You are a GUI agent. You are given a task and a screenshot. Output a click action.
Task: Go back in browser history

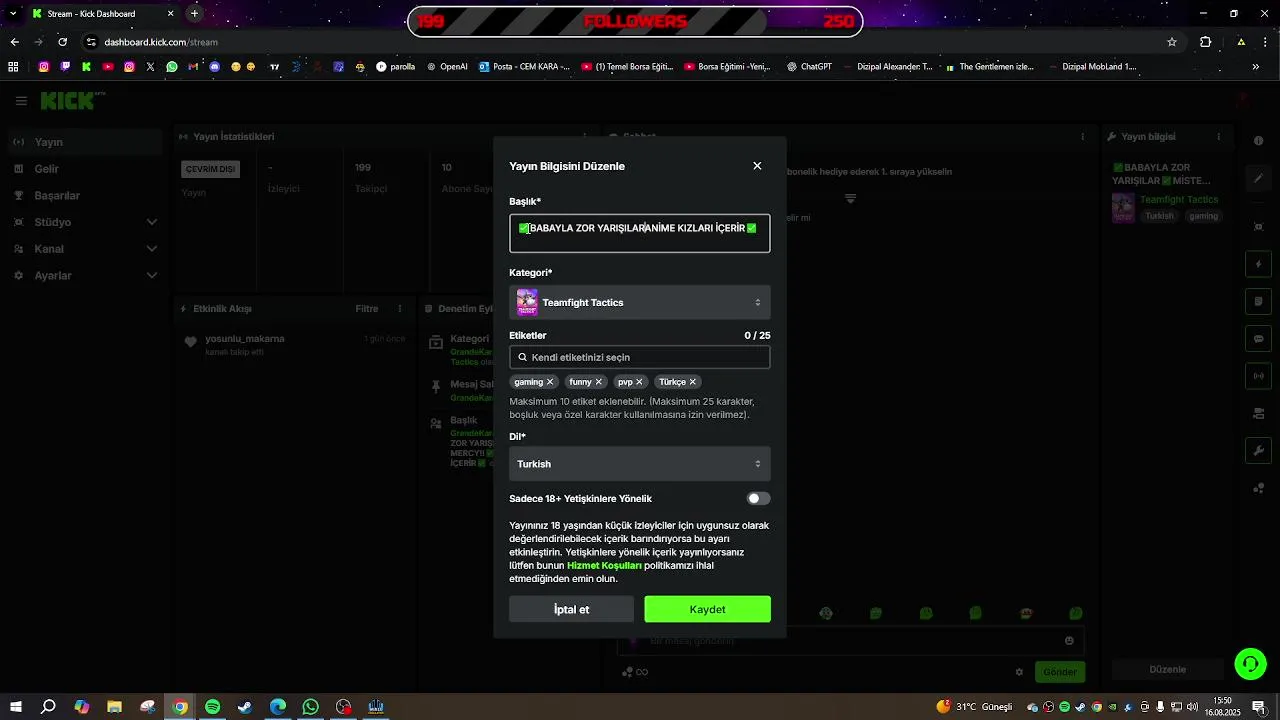pos(14,42)
